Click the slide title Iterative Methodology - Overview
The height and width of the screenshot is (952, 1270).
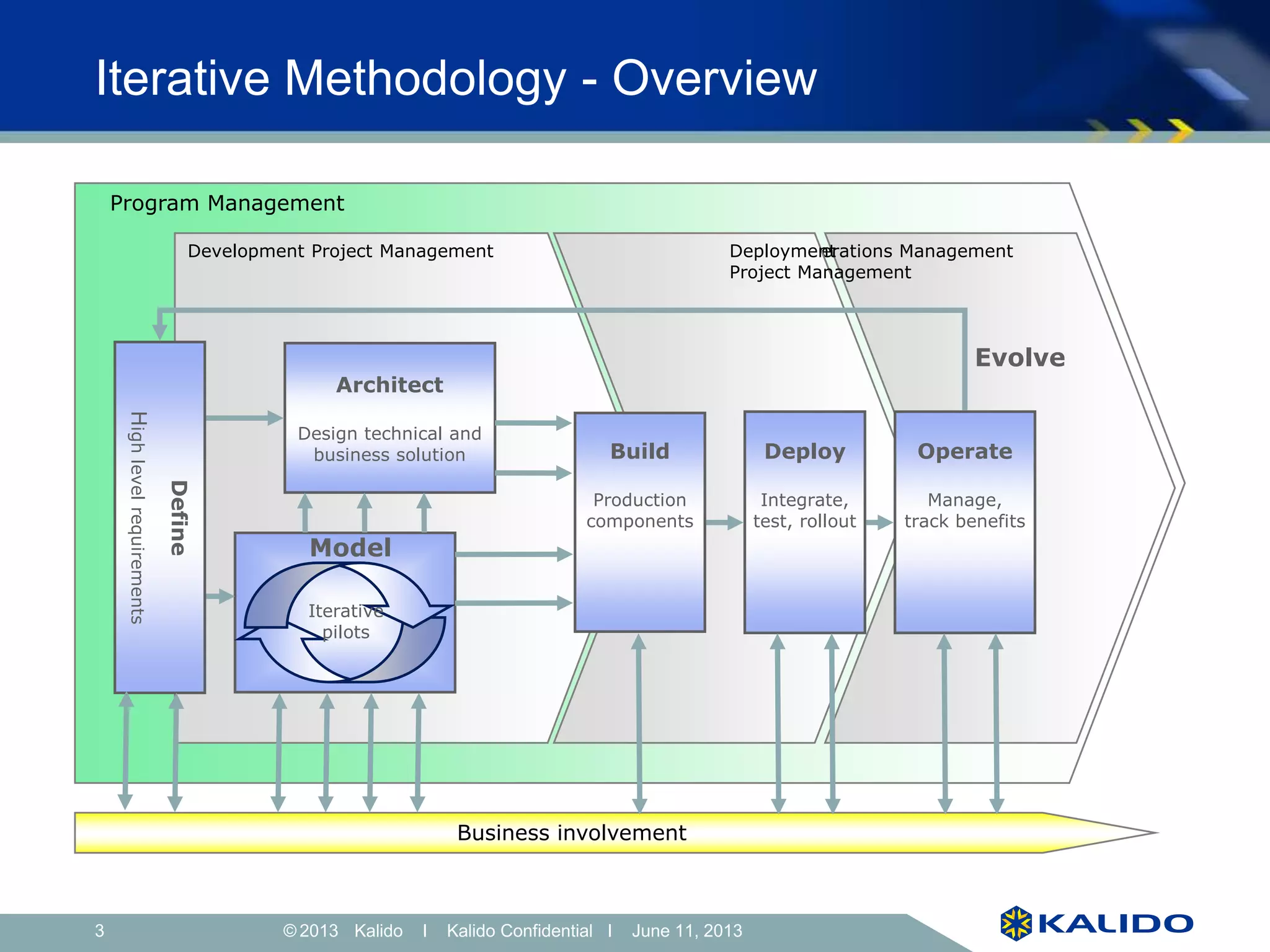point(456,78)
